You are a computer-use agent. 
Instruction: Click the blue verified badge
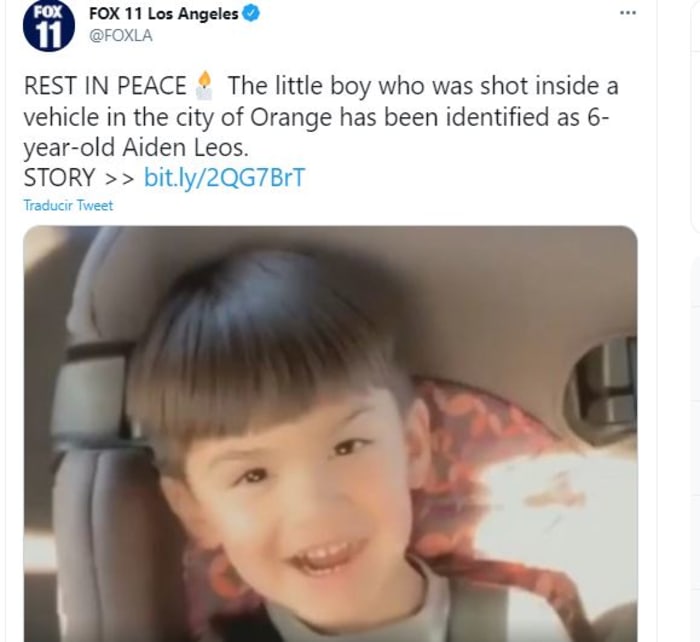pyautogui.click(x=251, y=14)
